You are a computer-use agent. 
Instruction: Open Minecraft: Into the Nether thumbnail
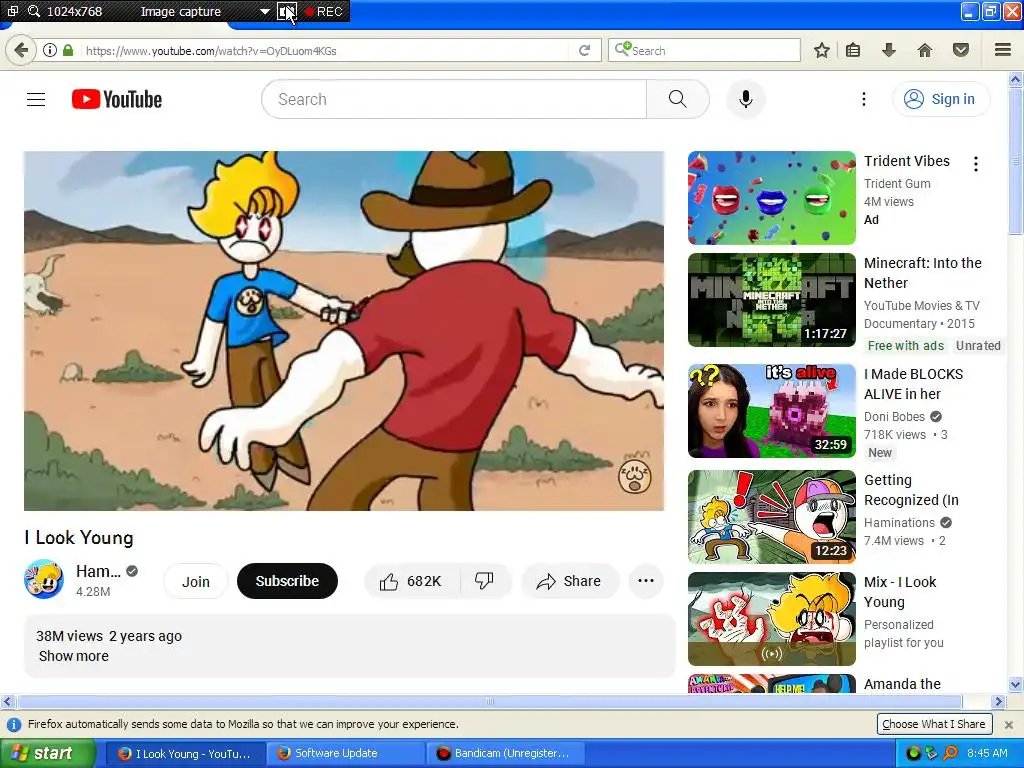772,300
